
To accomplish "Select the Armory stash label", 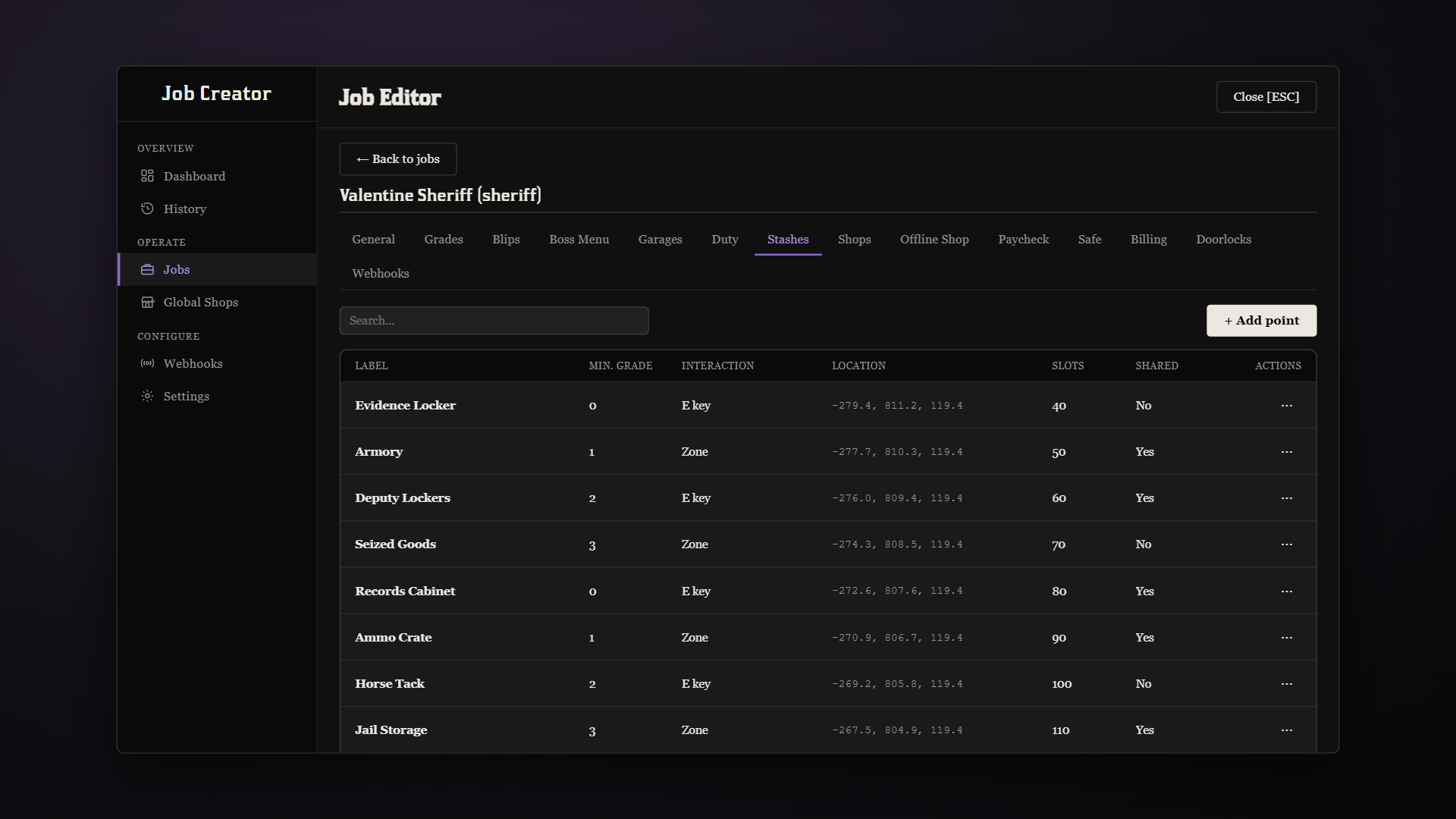I will coord(378,452).
